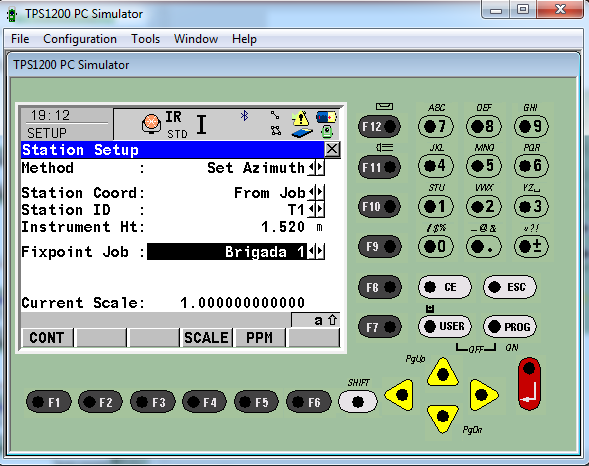Image resolution: width=589 pixels, height=466 pixels.
Task: Click the F5 function key
Action: click(257, 402)
